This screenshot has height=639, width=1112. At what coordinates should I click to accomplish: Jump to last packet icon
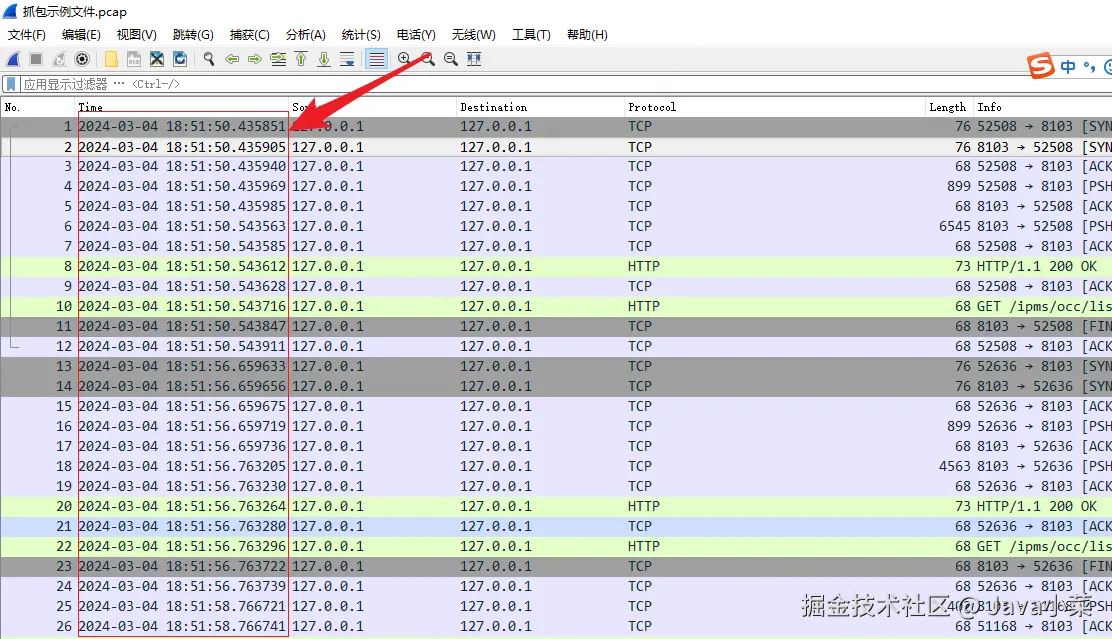pyautogui.click(x=324, y=60)
